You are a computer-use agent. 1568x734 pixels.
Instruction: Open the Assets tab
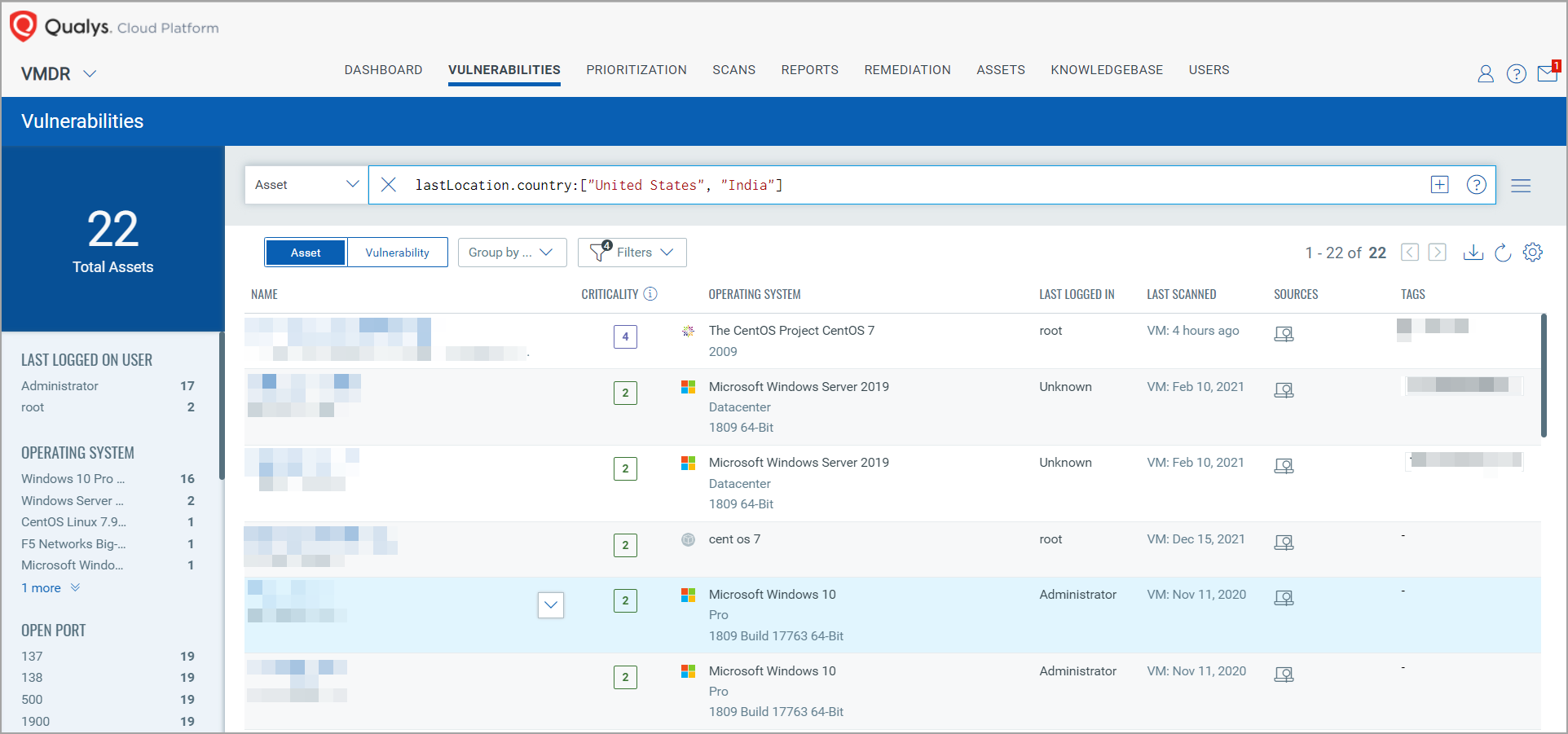point(1001,70)
